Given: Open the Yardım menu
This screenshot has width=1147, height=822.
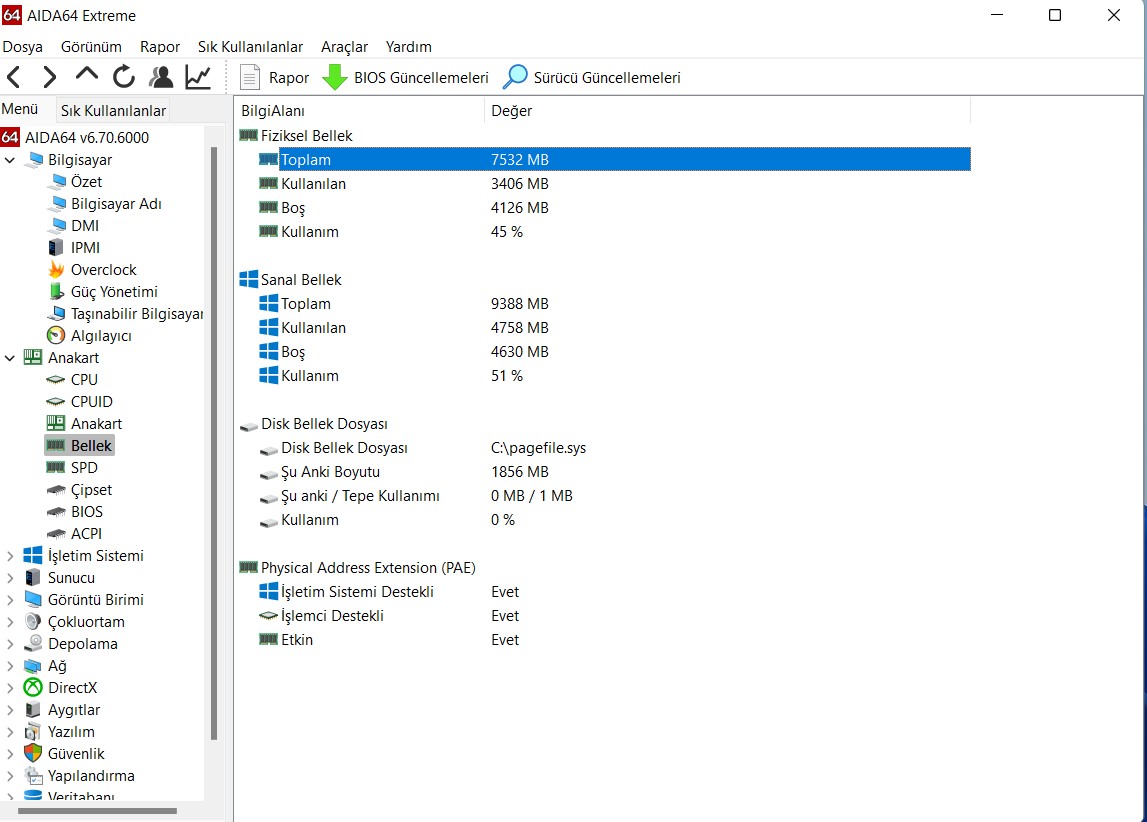Looking at the screenshot, I should (409, 47).
